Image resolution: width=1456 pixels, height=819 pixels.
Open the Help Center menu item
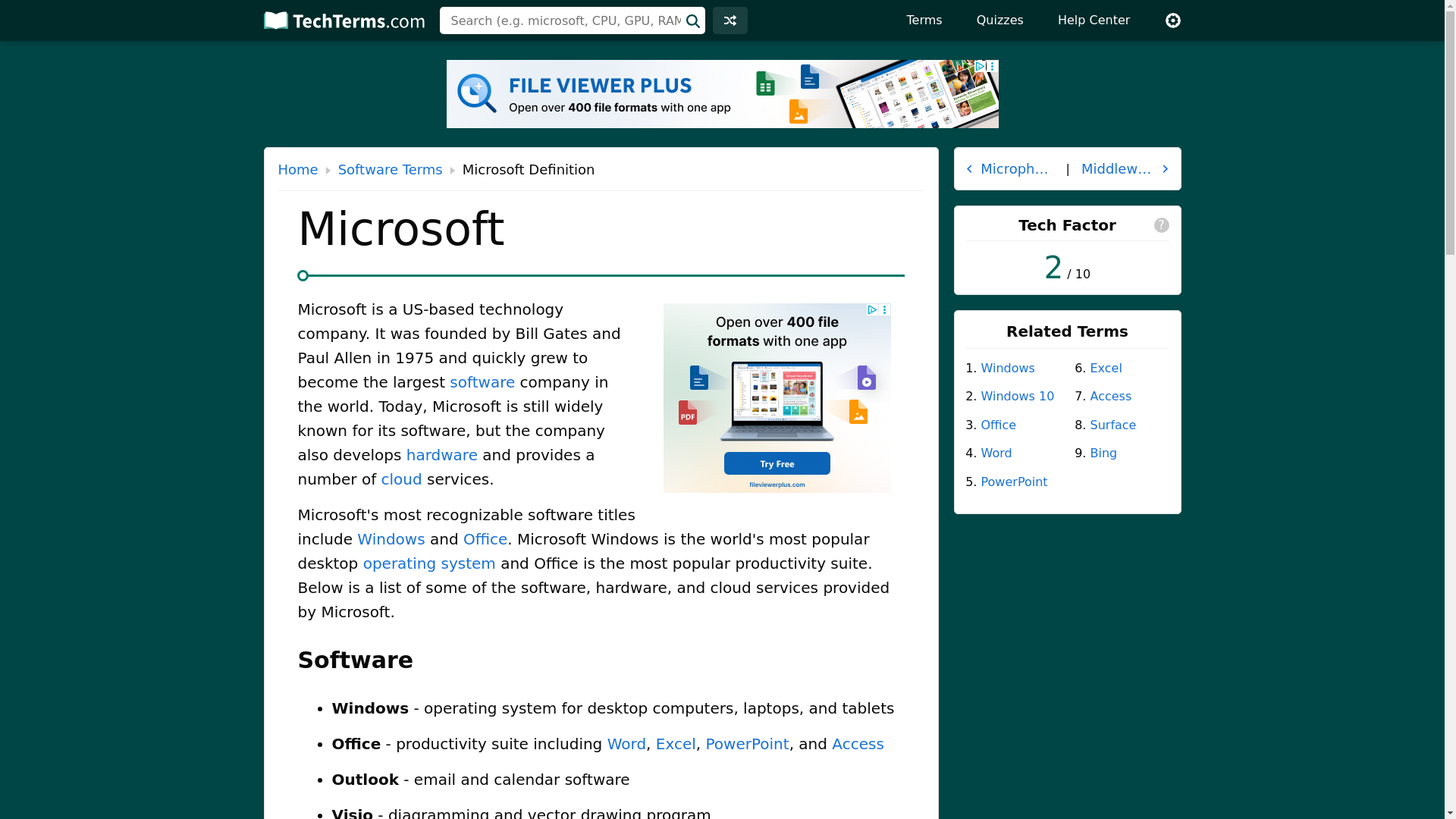pos(1094,20)
